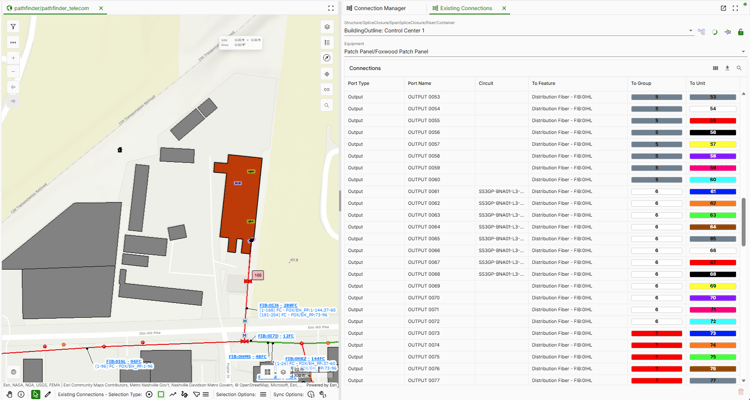Click the identify info tool

(x=21, y=394)
